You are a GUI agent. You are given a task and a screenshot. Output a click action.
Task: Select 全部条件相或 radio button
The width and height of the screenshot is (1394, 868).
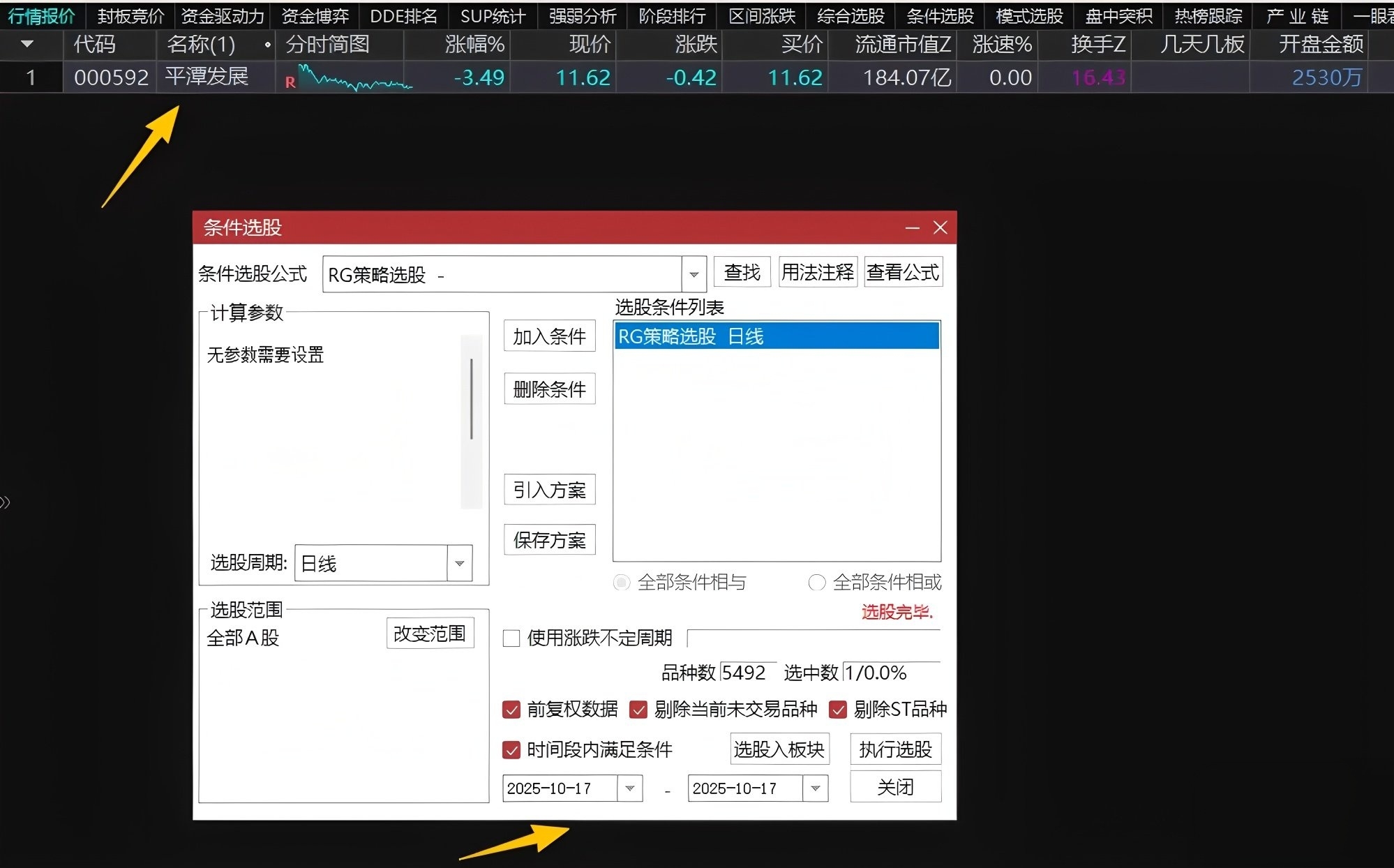click(816, 582)
